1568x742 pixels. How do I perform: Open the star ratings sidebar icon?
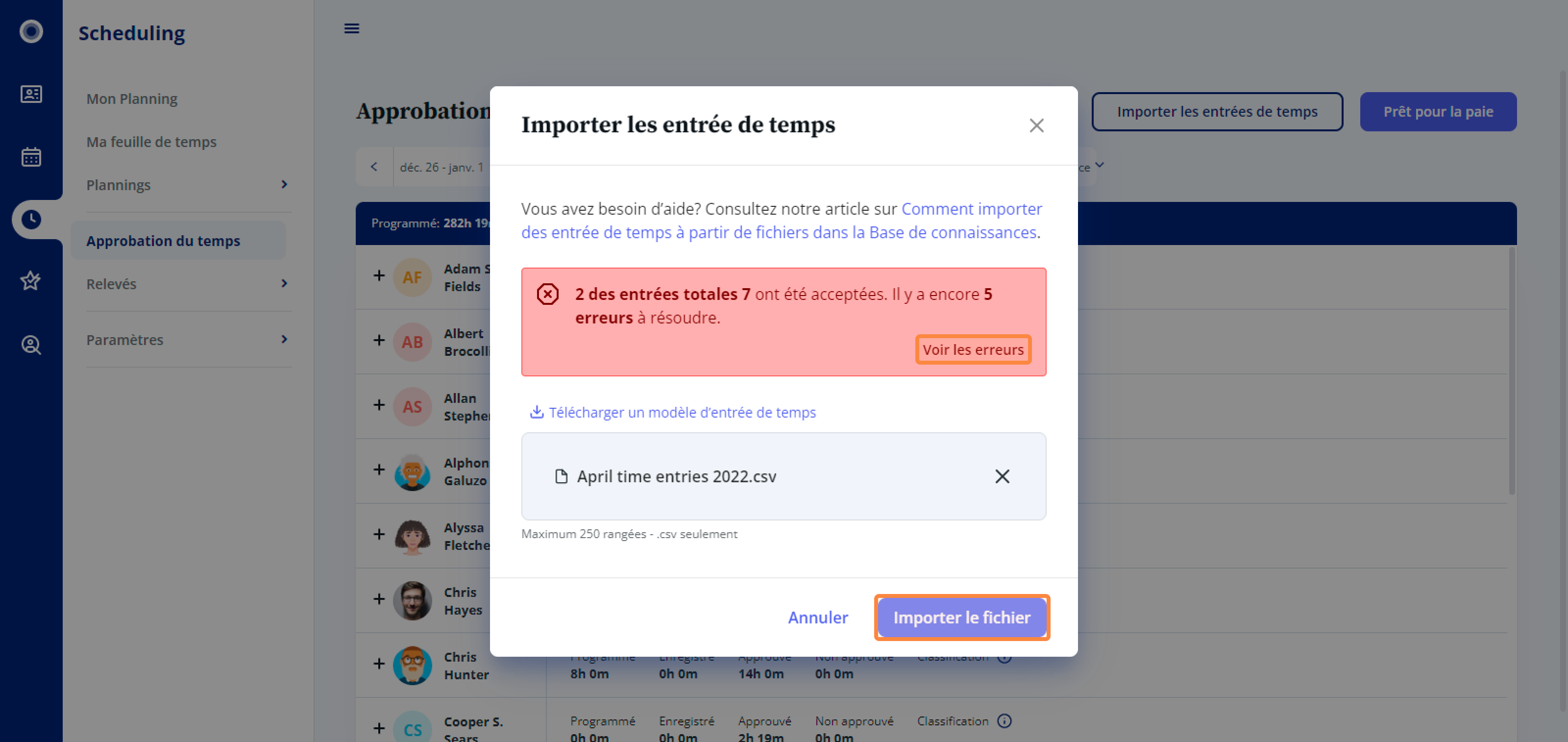[x=31, y=281]
